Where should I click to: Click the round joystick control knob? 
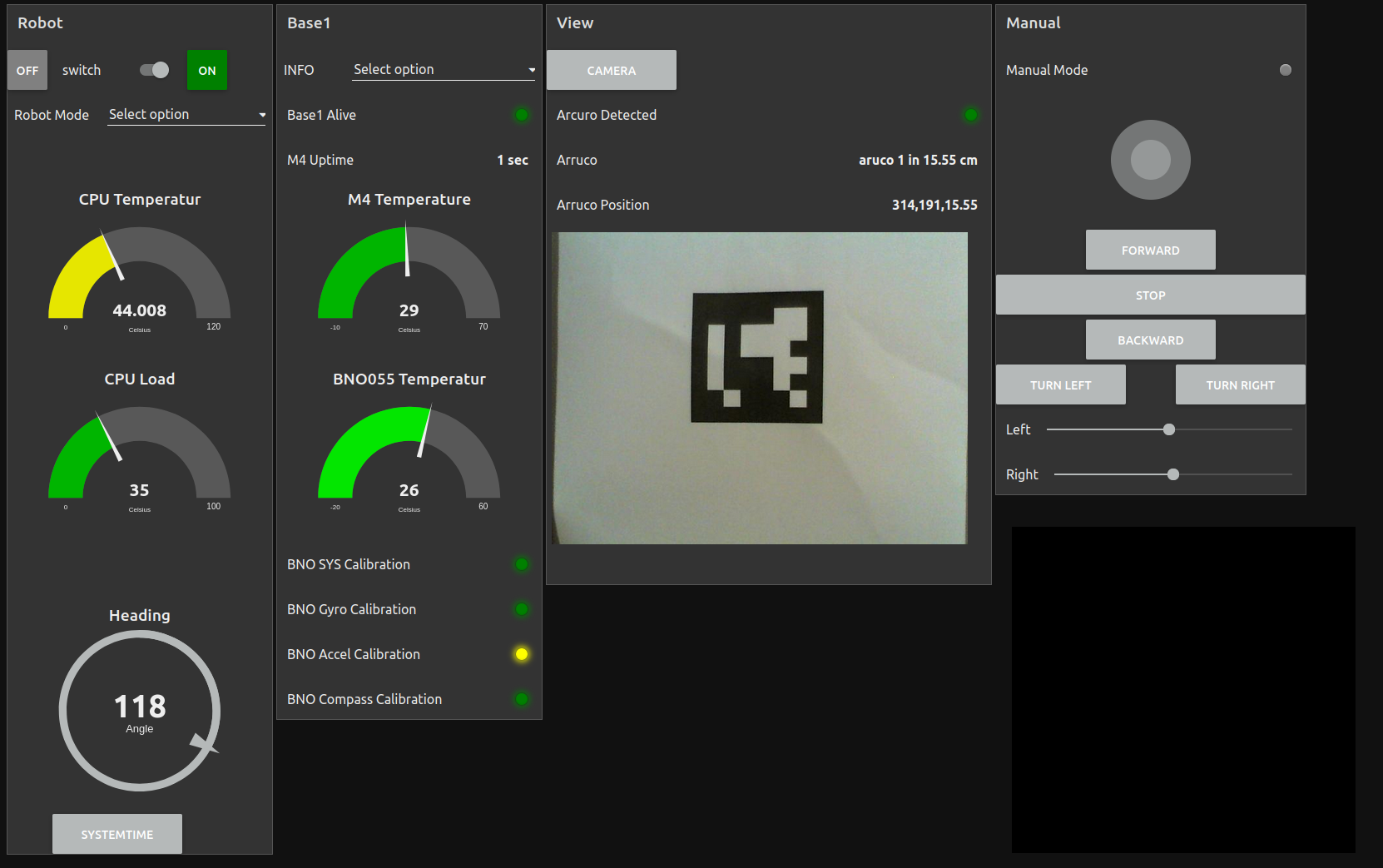click(1150, 160)
